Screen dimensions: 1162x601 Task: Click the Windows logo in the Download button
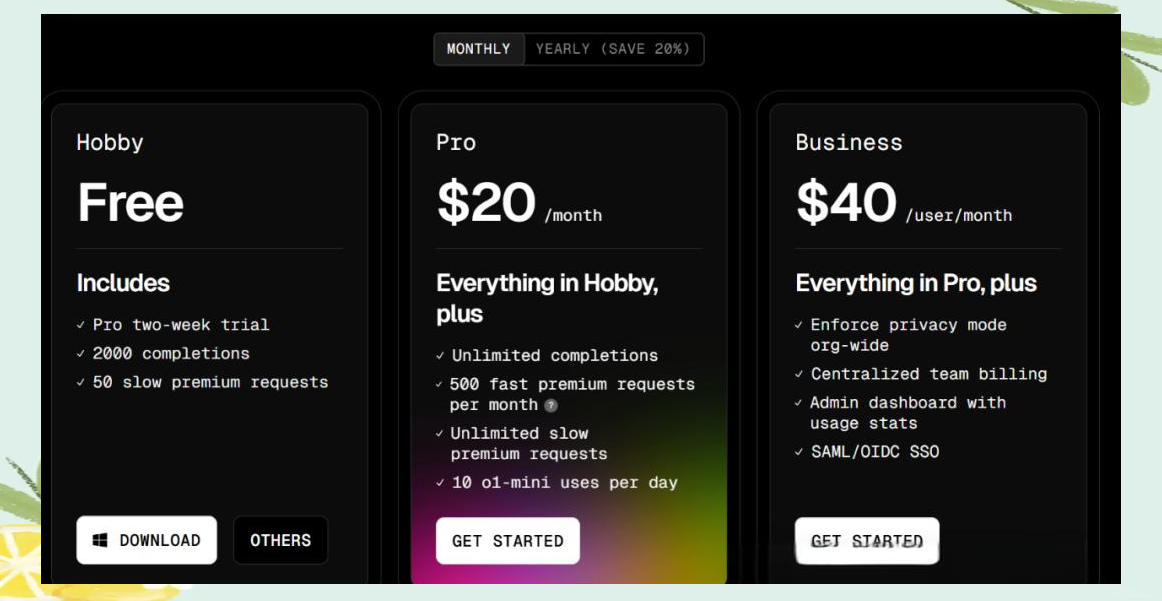tap(100, 540)
